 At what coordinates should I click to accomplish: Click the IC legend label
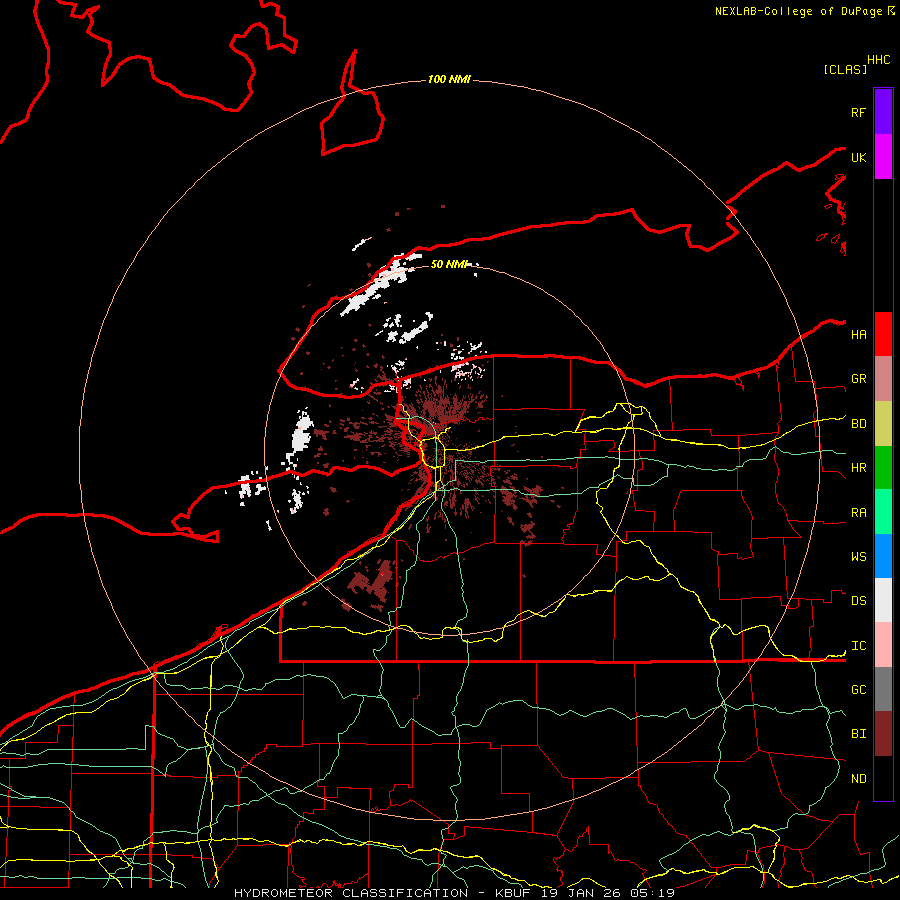click(858, 646)
